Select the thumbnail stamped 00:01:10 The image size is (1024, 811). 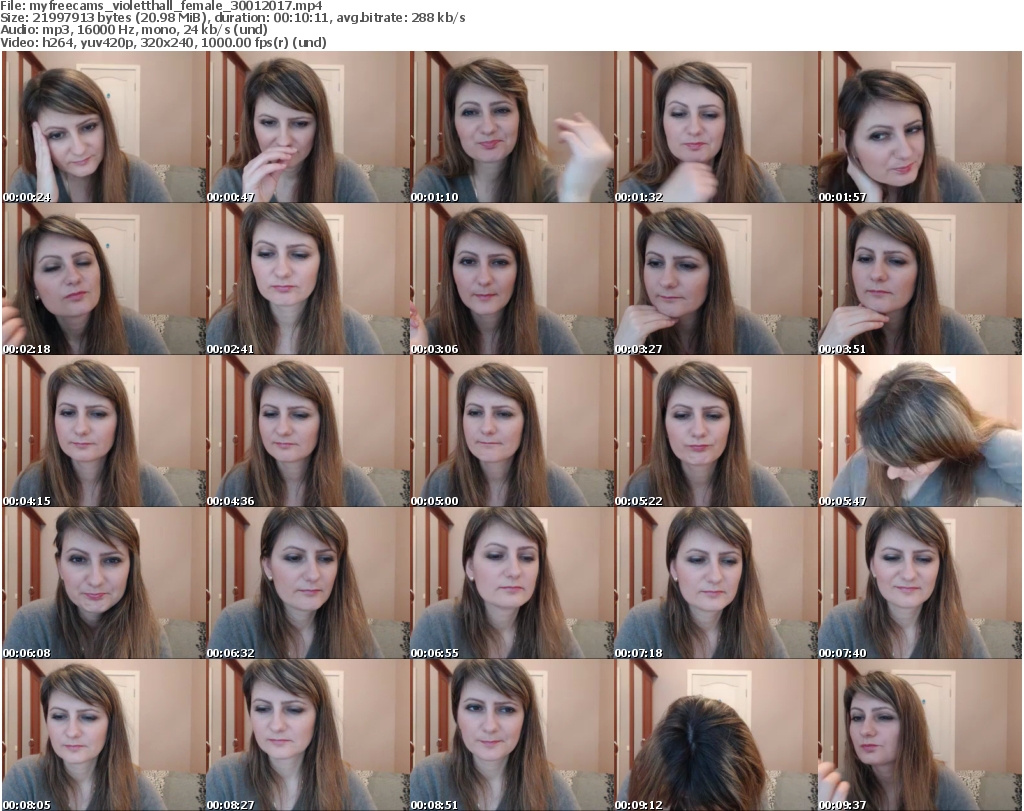pyautogui.click(x=511, y=127)
